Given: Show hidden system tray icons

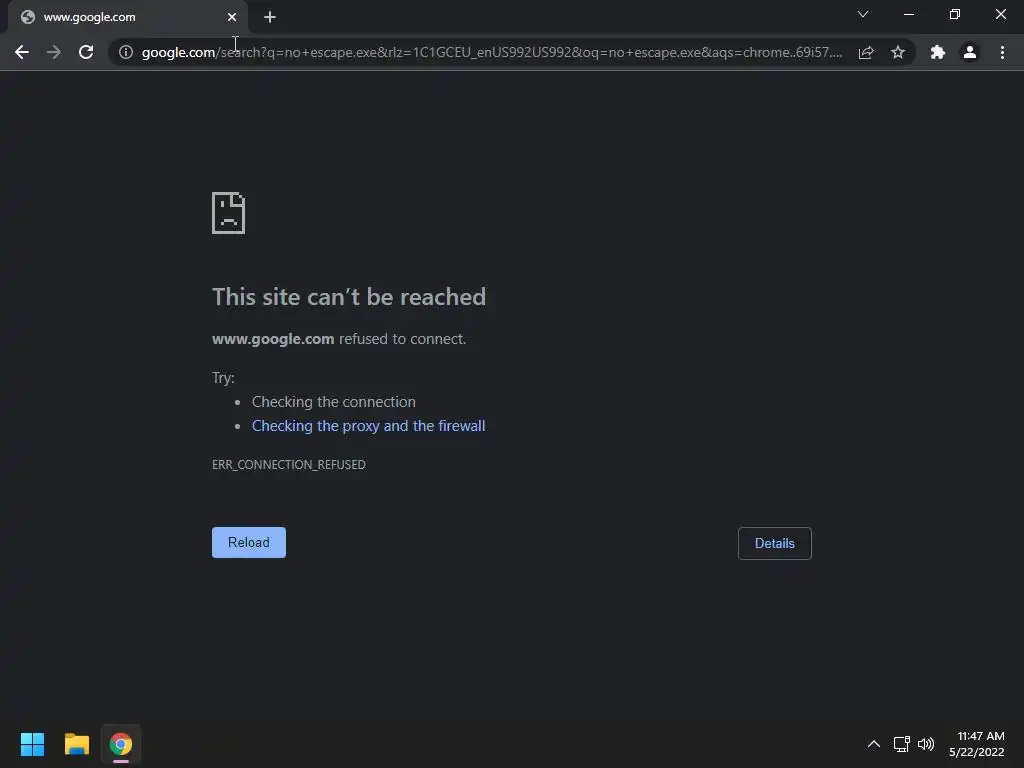Looking at the screenshot, I should tap(874, 744).
